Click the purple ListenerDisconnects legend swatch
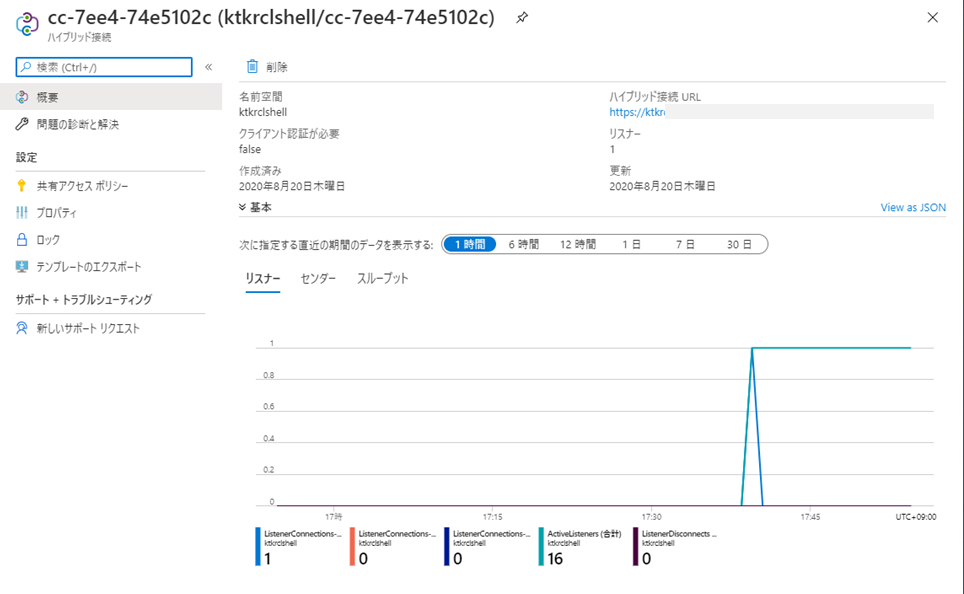Screen dimensions: 964x594 tap(636, 547)
